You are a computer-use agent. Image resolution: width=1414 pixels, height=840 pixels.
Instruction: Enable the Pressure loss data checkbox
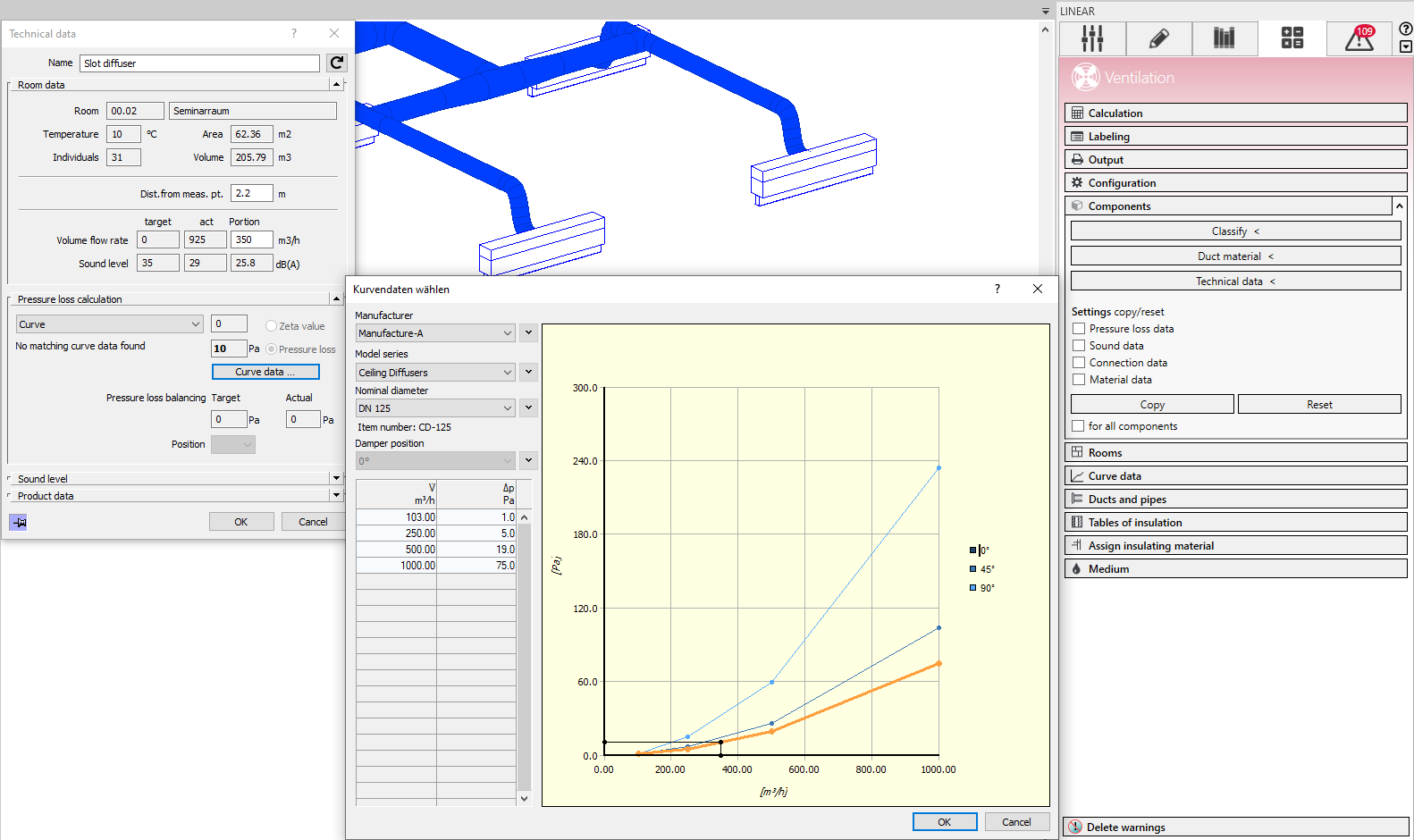[x=1079, y=329]
